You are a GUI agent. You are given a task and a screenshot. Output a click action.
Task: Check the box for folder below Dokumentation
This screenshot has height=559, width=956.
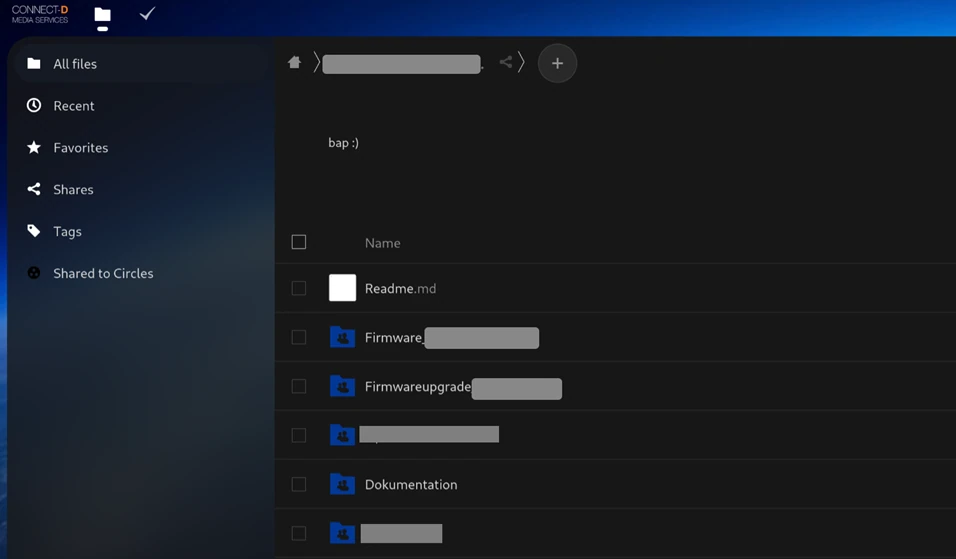(x=299, y=533)
